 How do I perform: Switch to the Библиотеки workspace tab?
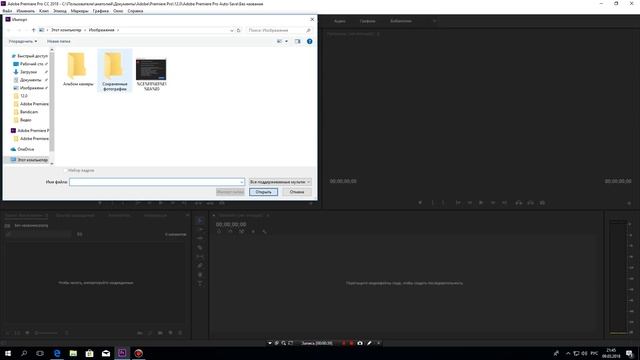[401, 21]
